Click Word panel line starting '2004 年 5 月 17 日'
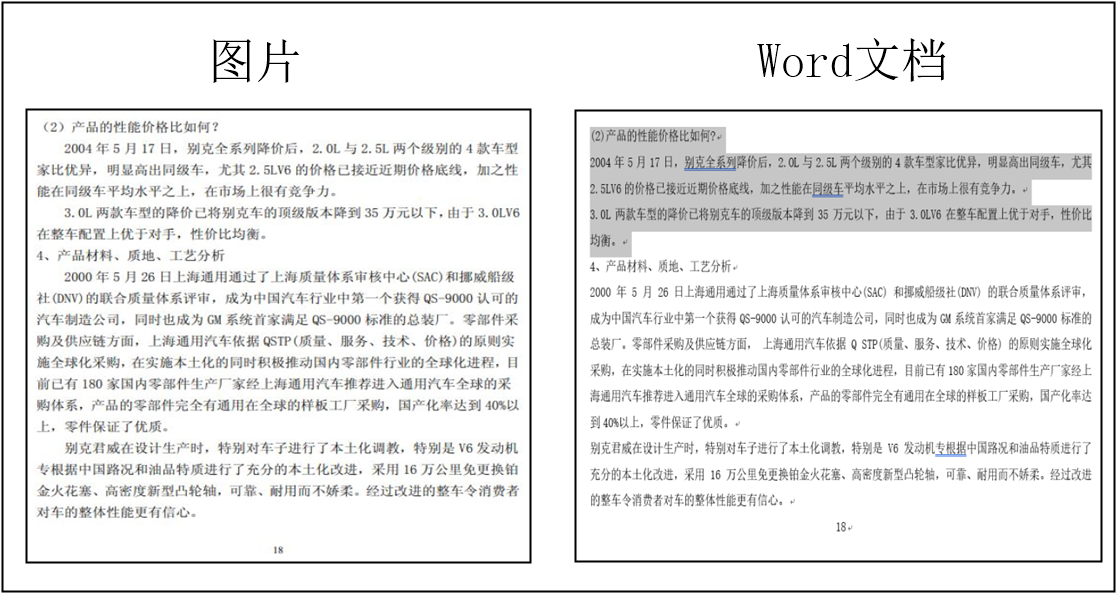 [841, 162]
